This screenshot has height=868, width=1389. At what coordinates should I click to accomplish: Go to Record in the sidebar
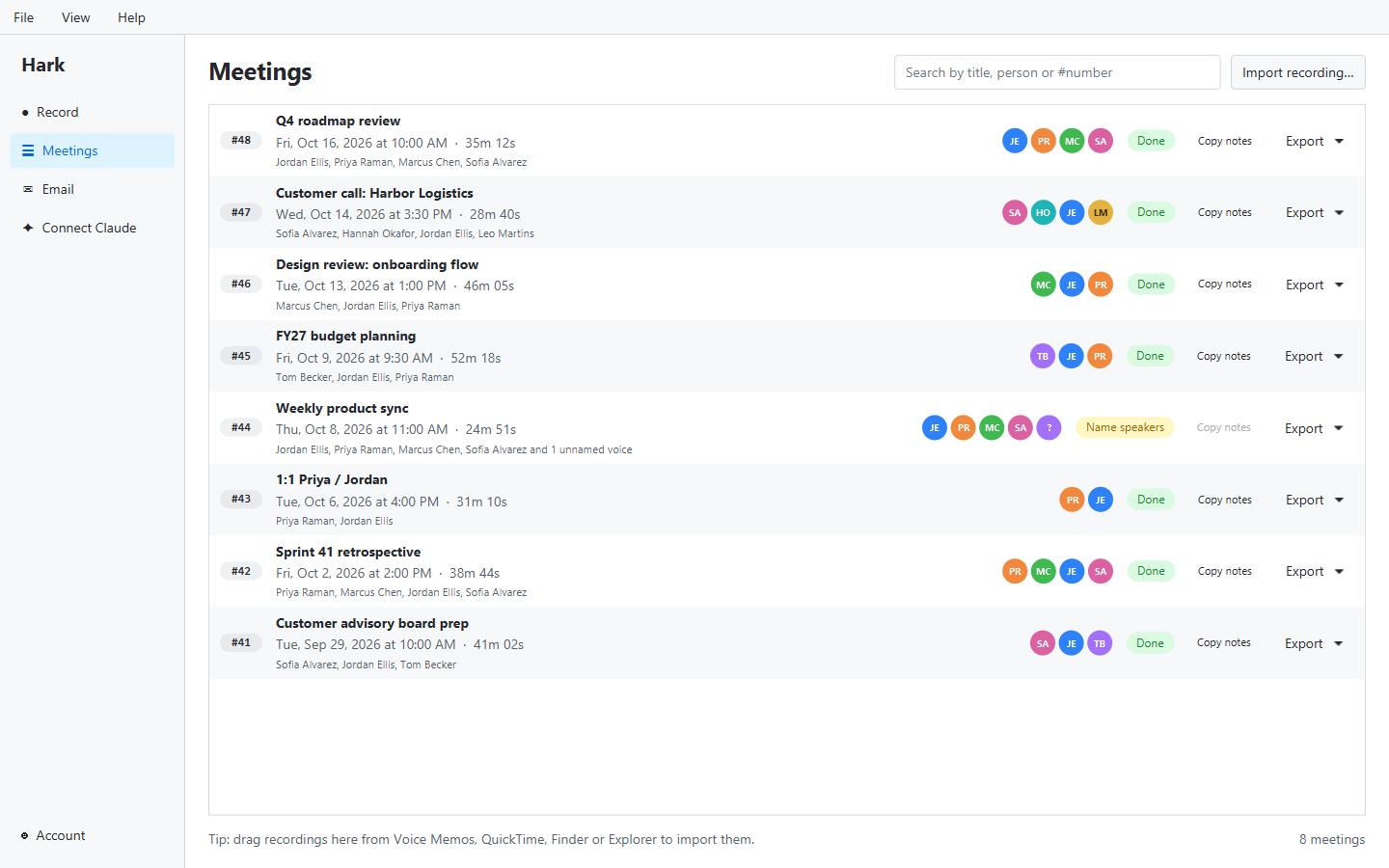pos(93,113)
